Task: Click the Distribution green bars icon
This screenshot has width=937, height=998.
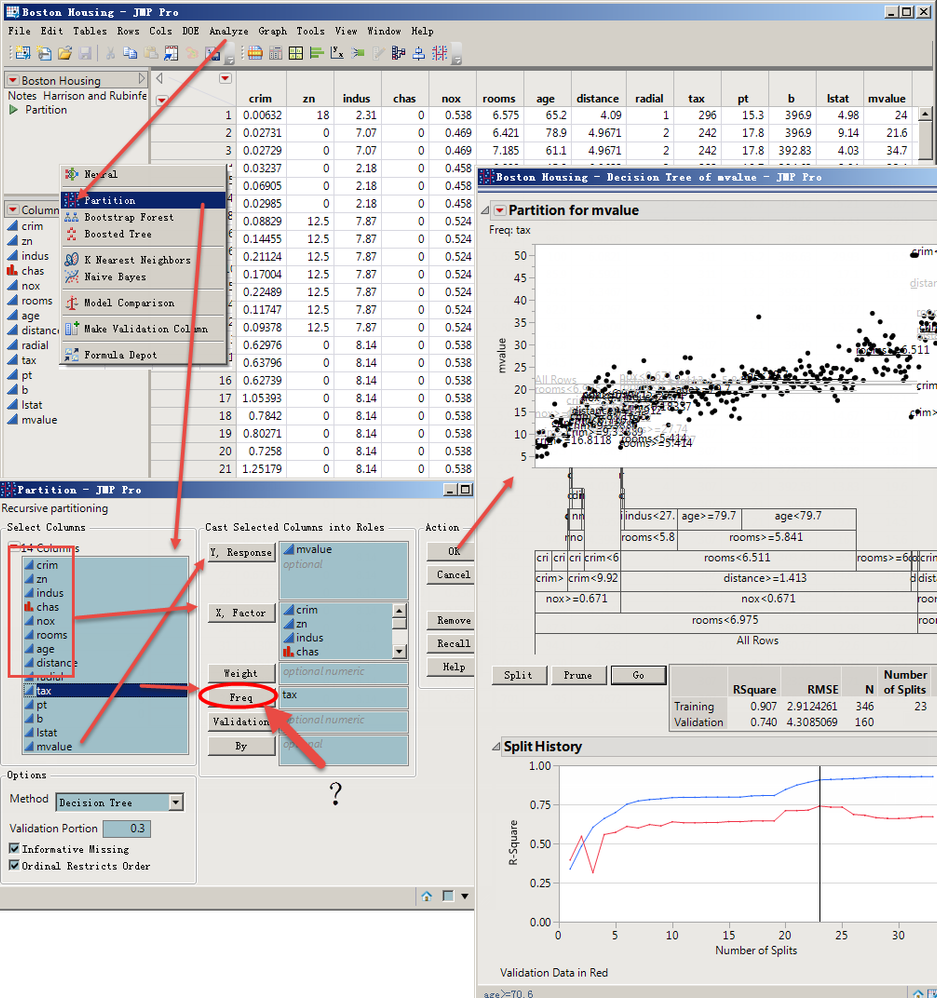Action: (x=316, y=53)
